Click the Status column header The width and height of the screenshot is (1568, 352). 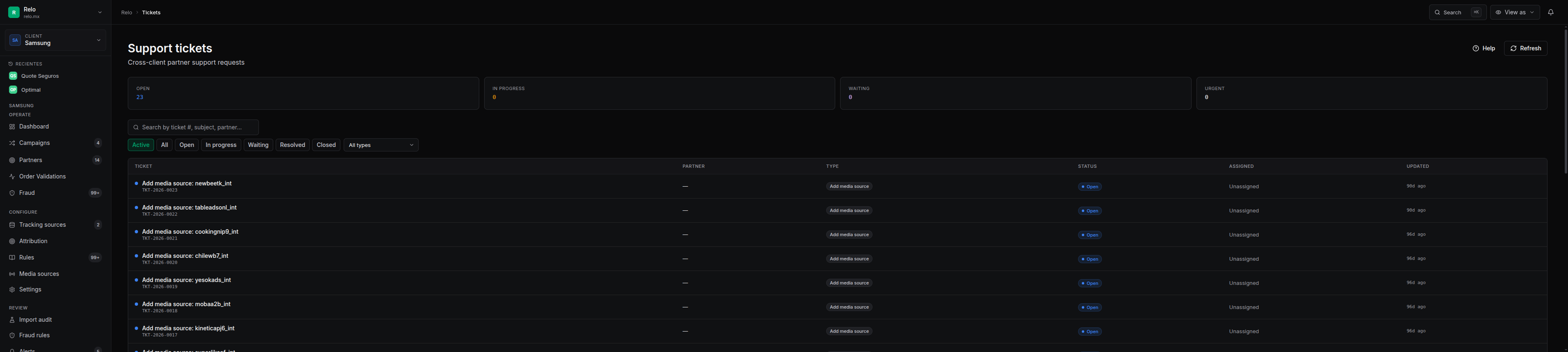click(x=1087, y=167)
